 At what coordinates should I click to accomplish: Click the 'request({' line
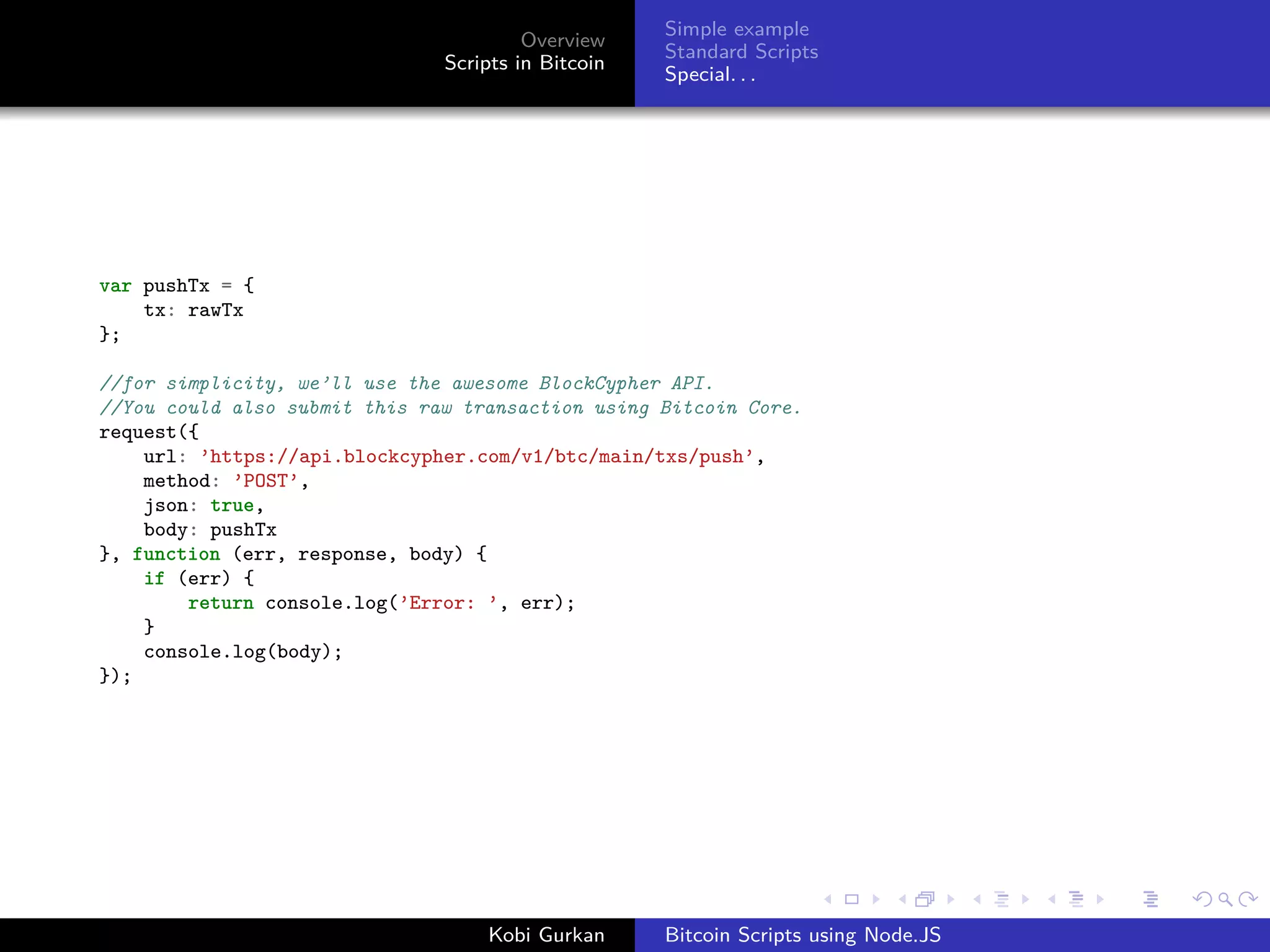149,432
